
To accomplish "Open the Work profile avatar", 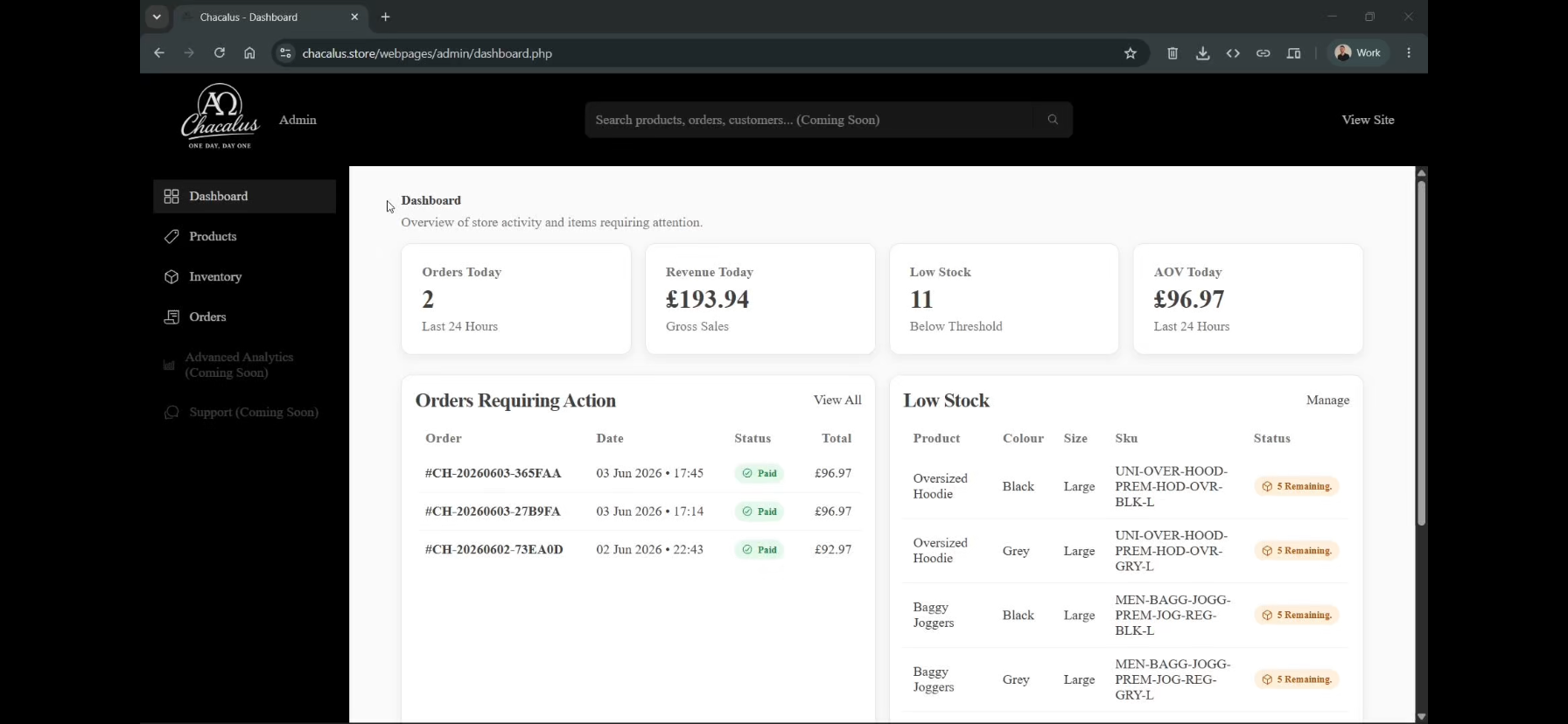I will pos(1358,53).
